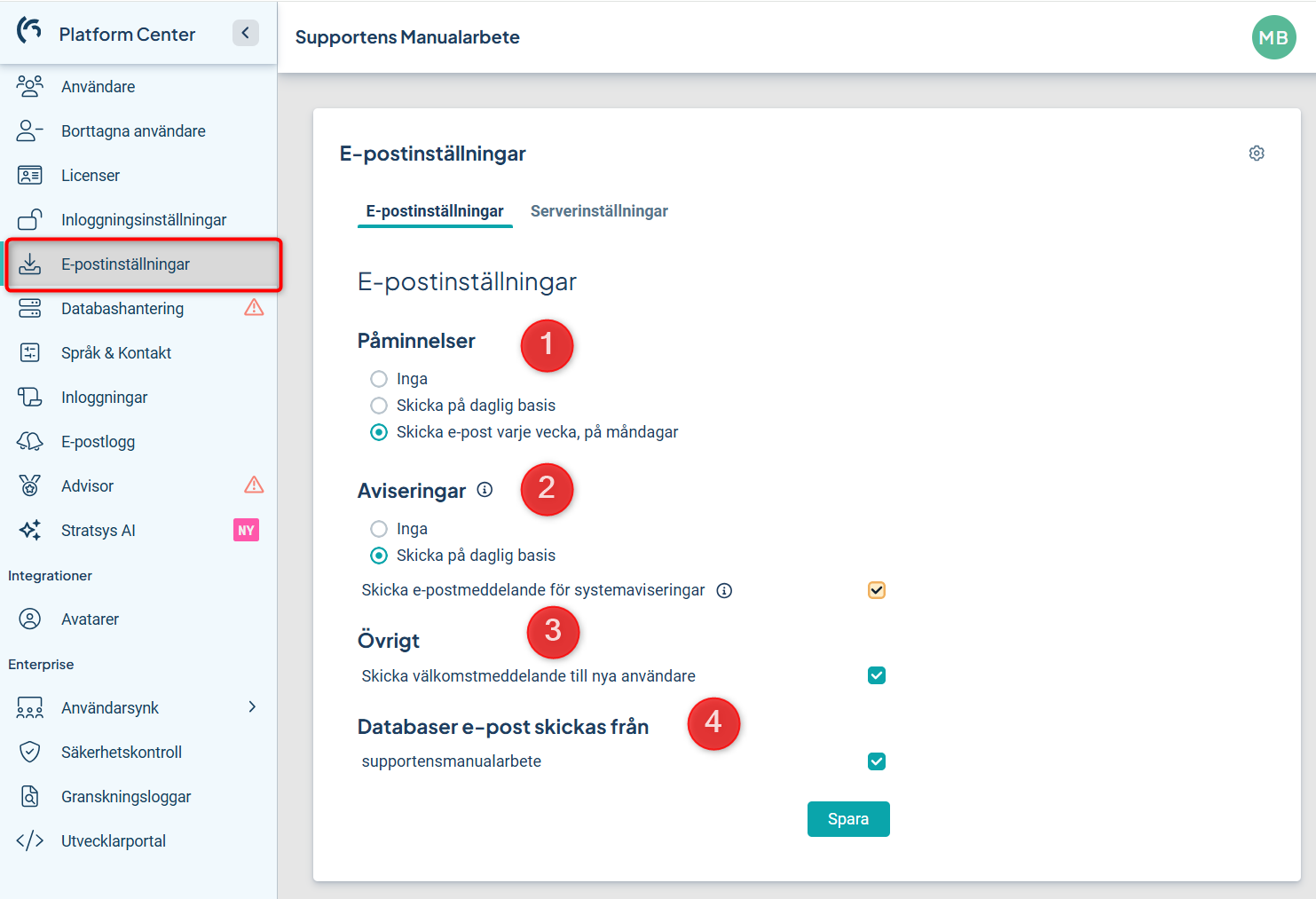The width and height of the screenshot is (1316, 899).
Task: Open the Utvecklarportal code icon
Action: click(29, 840)
